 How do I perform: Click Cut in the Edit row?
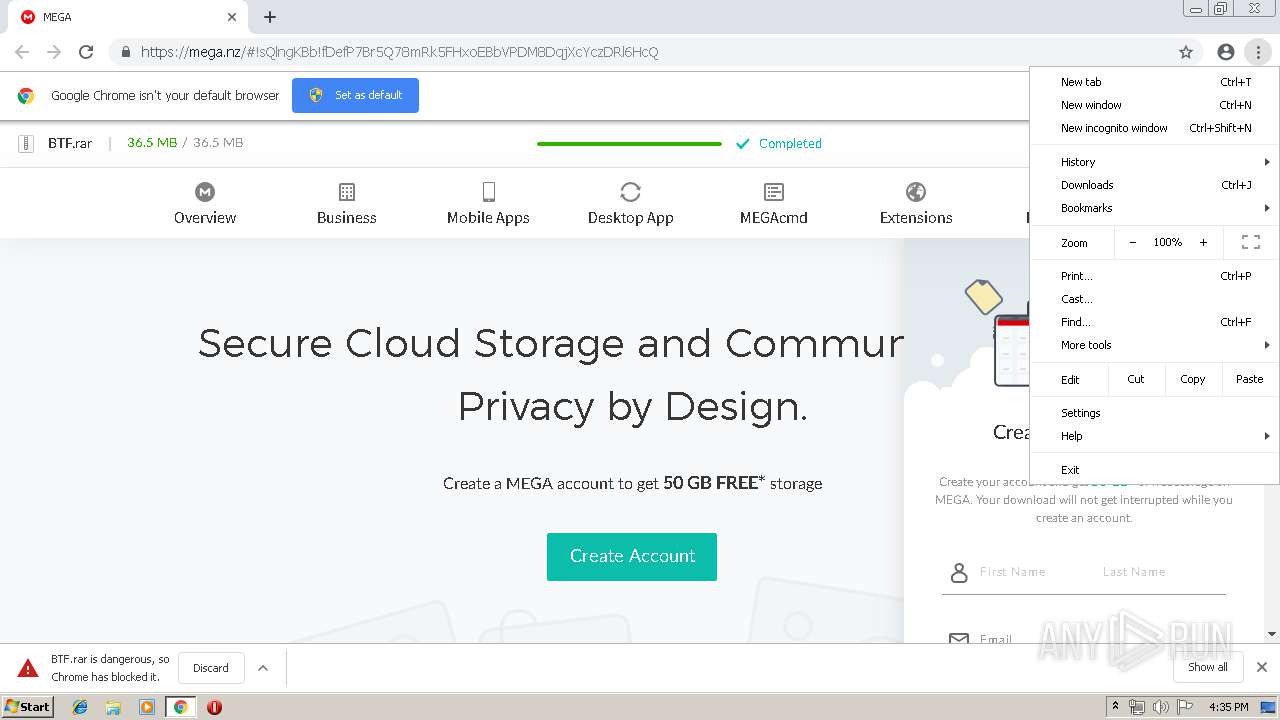point(1136,379)
